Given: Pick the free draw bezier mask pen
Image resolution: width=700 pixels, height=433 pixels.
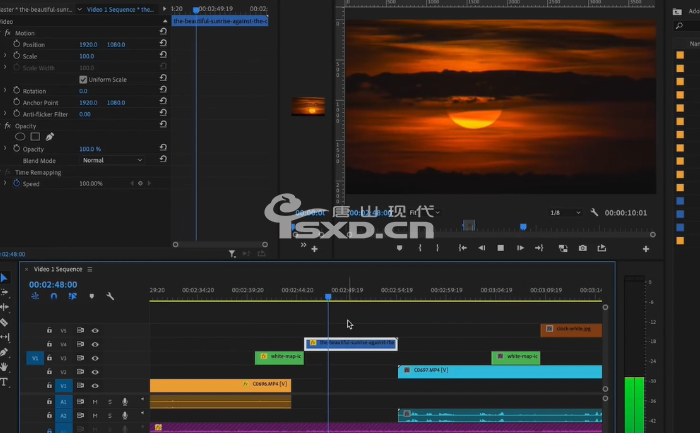Looking at the screenshot, I should [50, 137].
